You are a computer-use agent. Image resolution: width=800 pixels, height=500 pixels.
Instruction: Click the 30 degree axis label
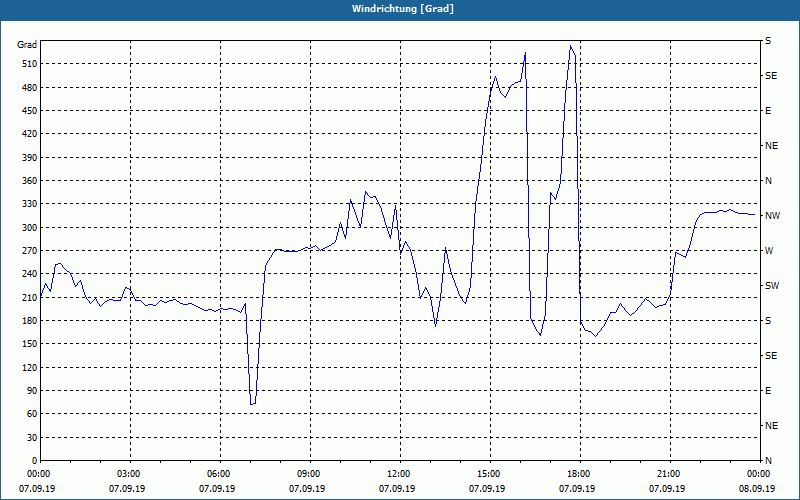coord(31,437)
